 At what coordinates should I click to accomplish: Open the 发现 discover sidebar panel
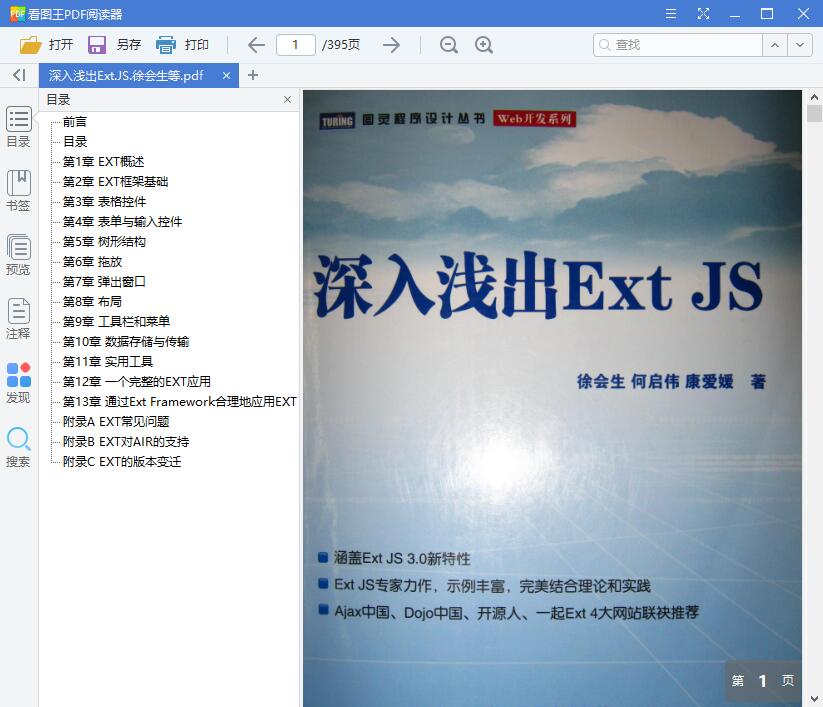(18, 383)
